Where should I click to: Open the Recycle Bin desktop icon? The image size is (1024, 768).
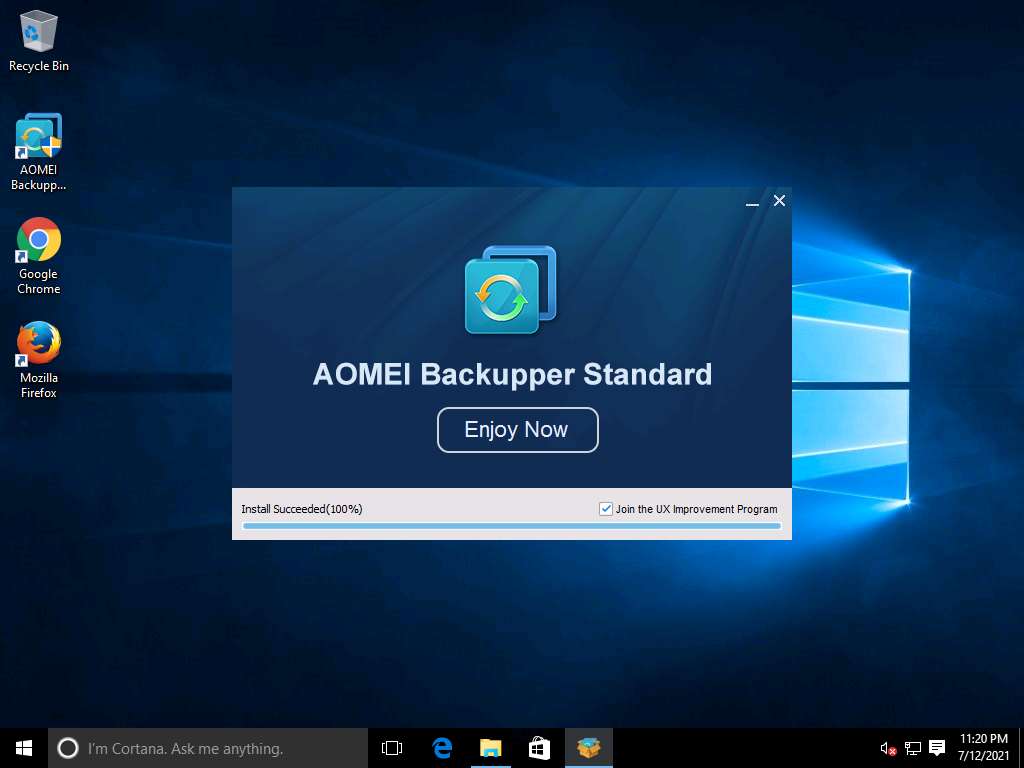[39, 40]
